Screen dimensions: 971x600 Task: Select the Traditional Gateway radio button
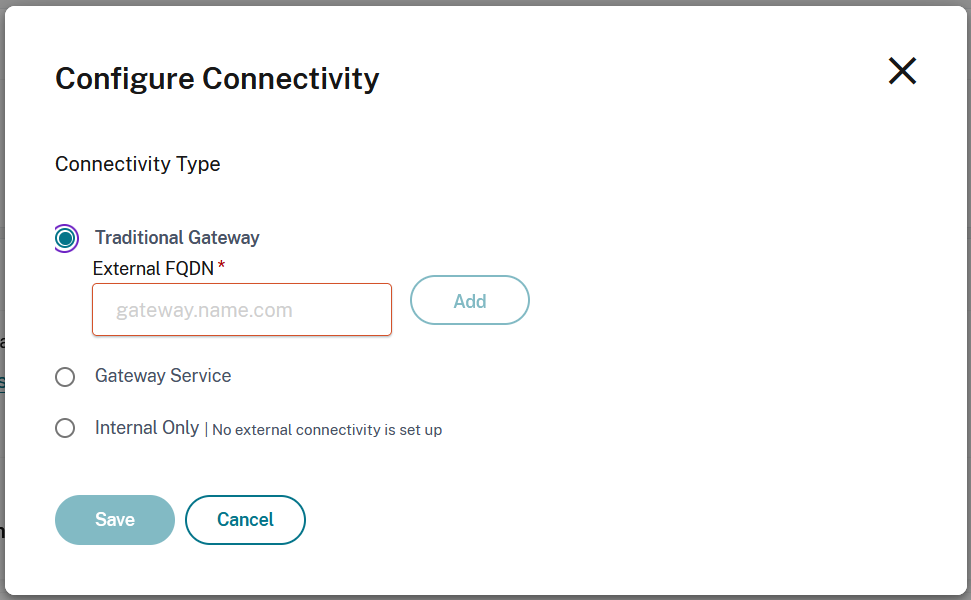click(x=65, y=238)
